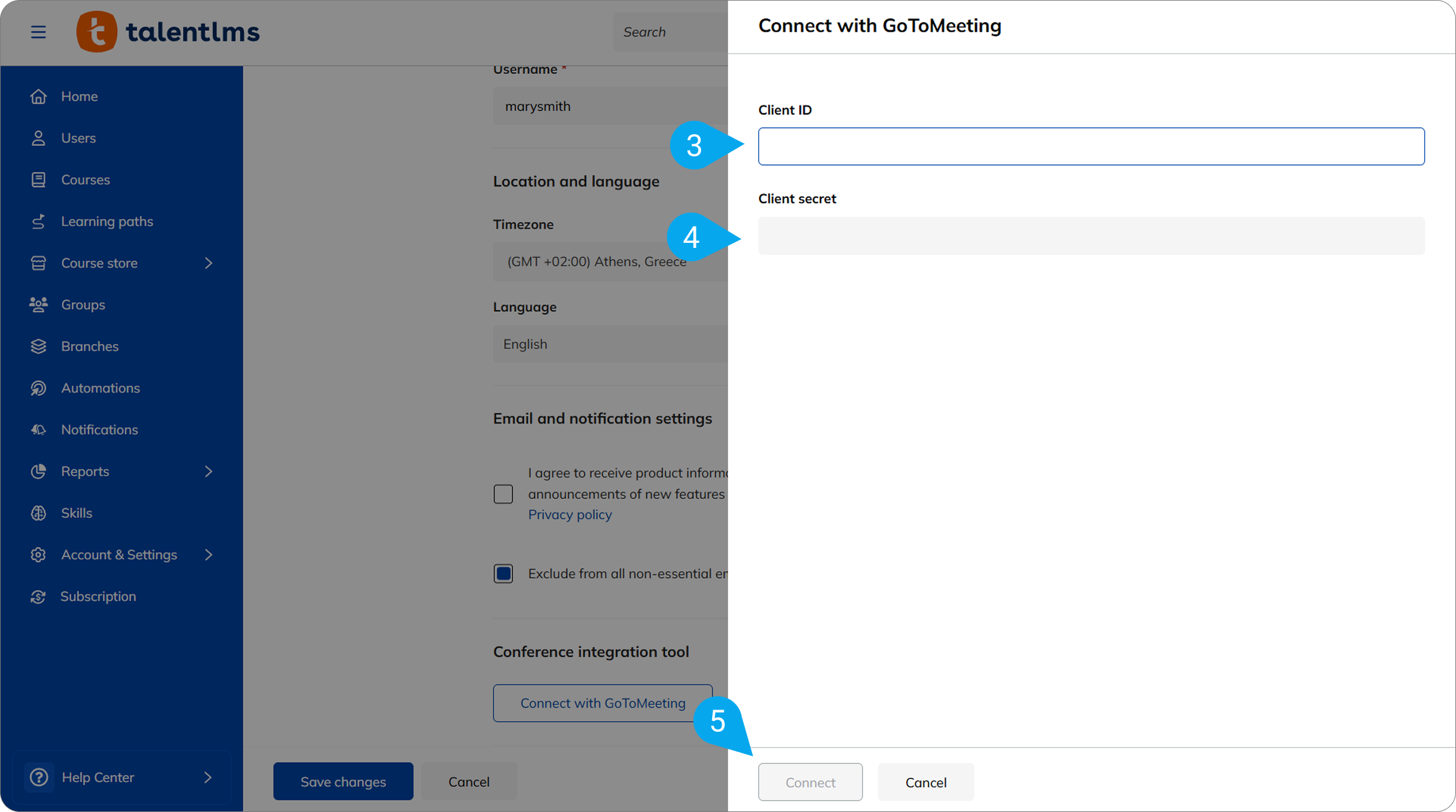This screenshot has width=1456, height=812.
Task: Uncheck Exclude from non-essential emails checkbox
Action: [x=503, y=574]
